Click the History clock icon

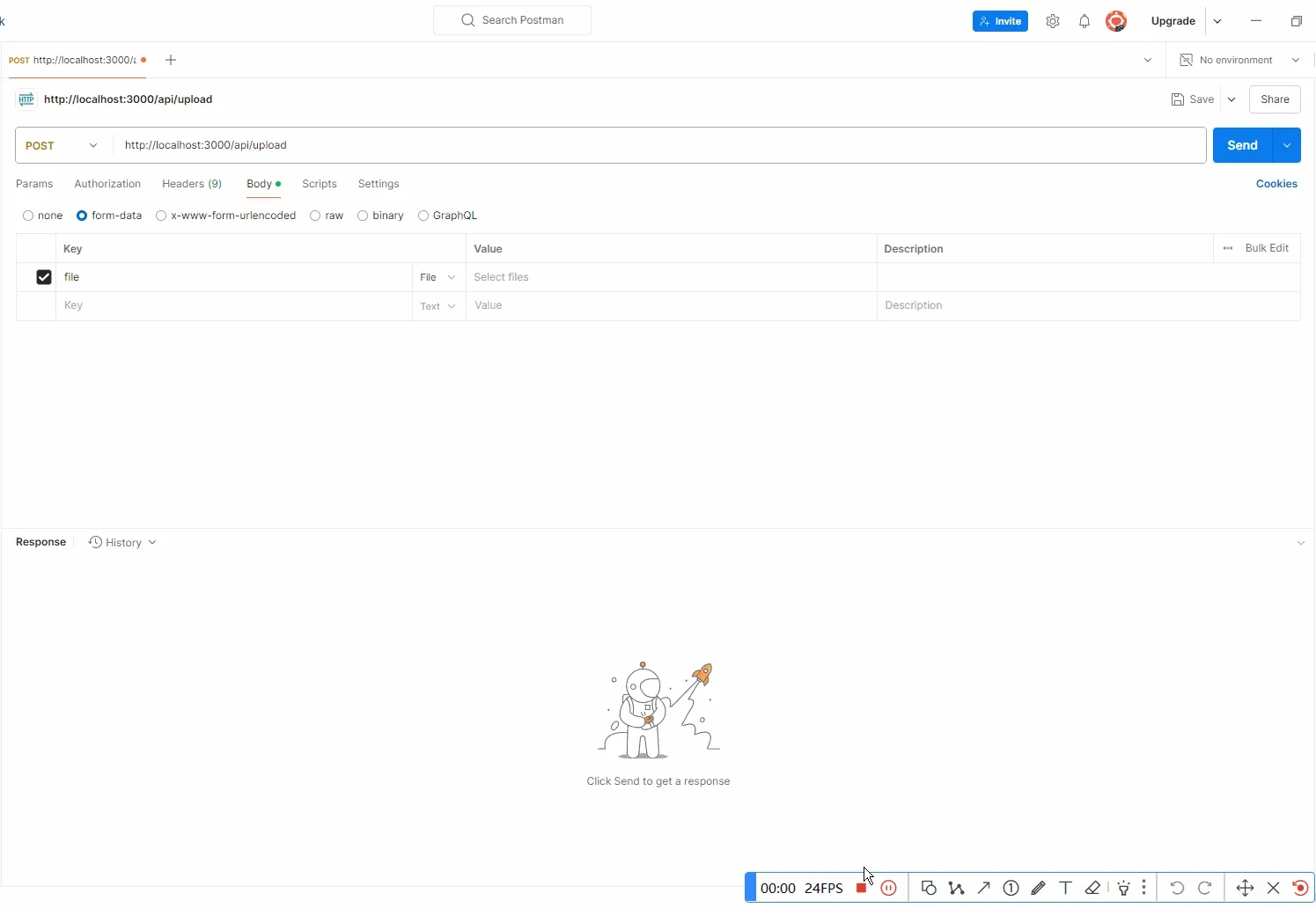(95, 542)
